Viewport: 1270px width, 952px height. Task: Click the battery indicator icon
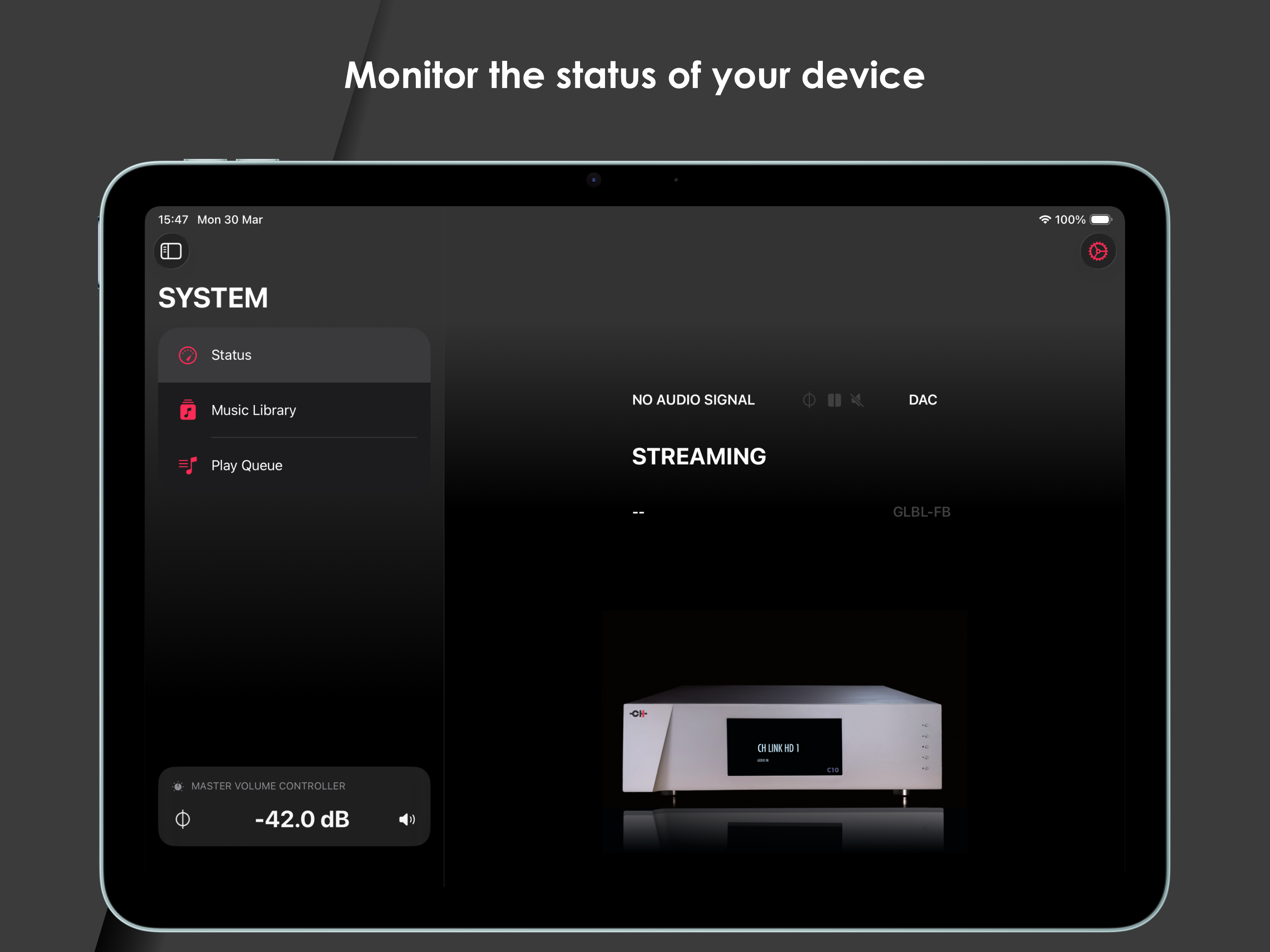(x=1101, y=220)
